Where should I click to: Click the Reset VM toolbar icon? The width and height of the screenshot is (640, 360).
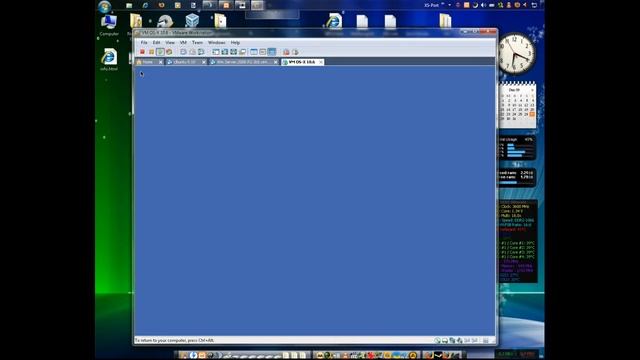tap(169, 52)
